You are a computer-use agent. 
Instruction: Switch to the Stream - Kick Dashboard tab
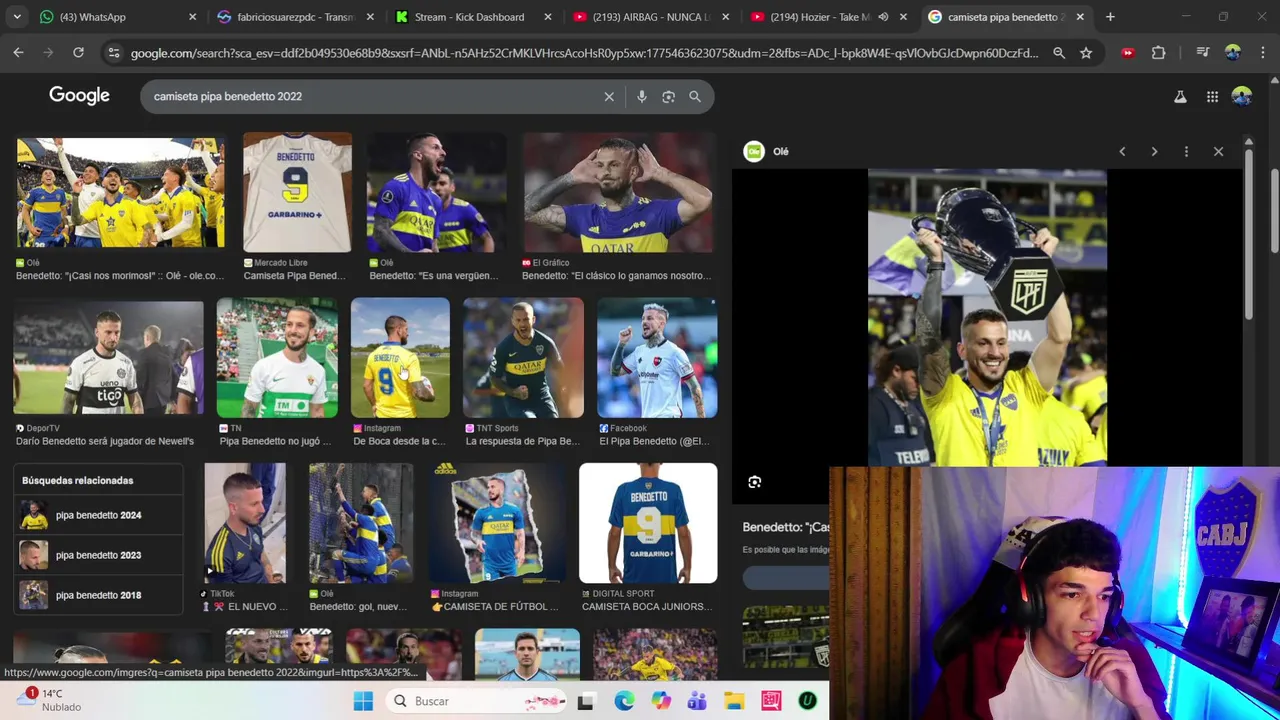pyautogui.click(x=472, y=17)
